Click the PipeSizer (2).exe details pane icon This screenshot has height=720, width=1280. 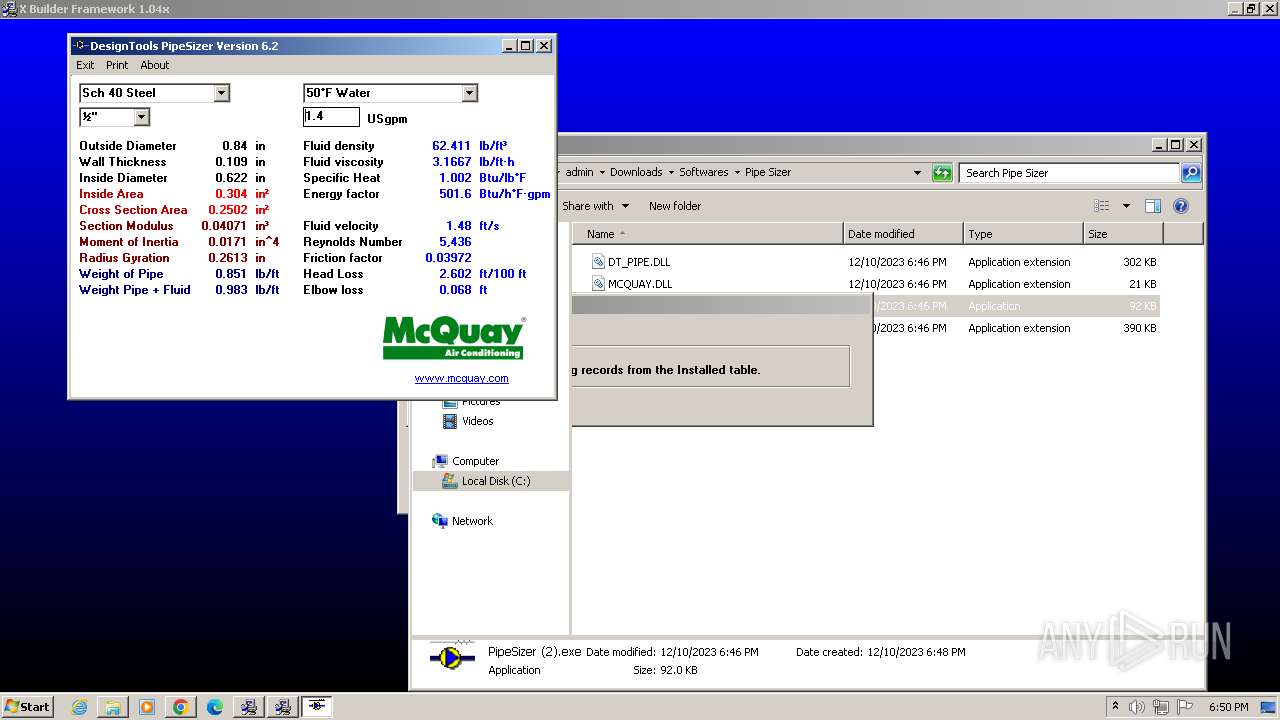click(452, 657)
